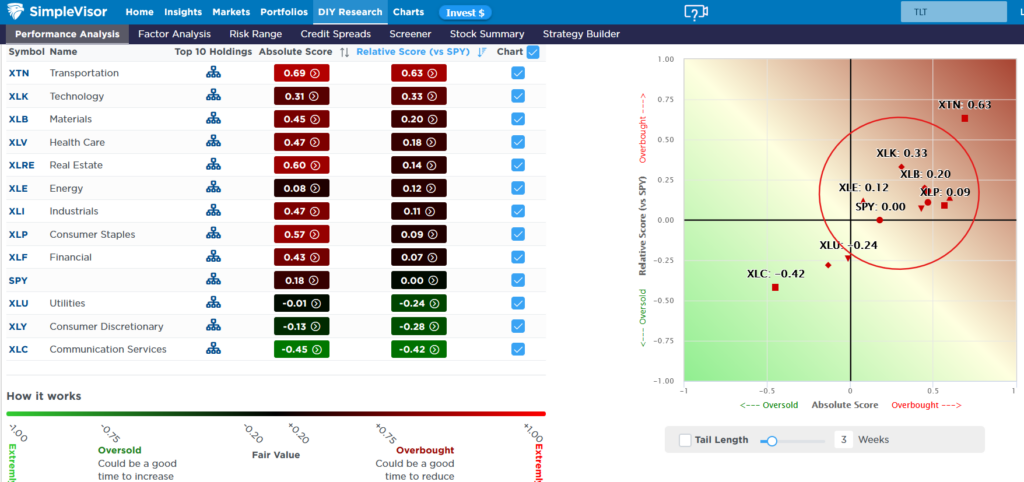Open the Strategy Builder tab
This screenshot has width=1024, height=482.
pos(581,34)
